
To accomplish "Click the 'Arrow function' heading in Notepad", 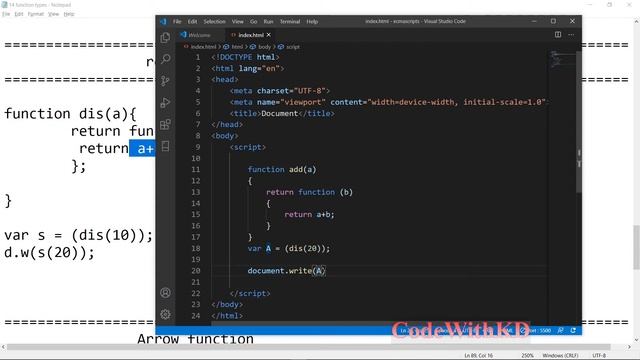I will click(195, 338).
